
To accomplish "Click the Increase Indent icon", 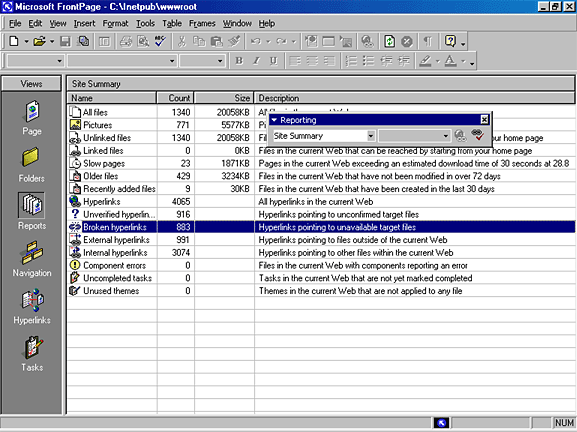I will (404, 61).
